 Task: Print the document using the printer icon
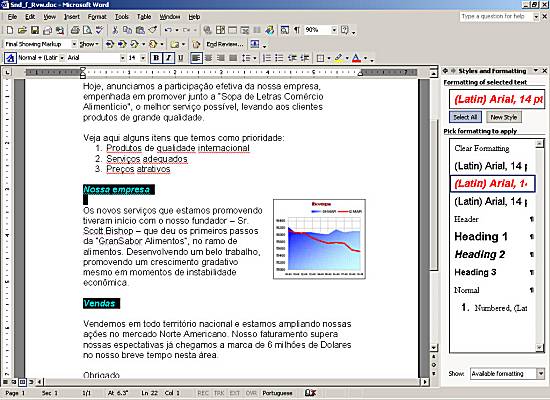tap(75, 30)
